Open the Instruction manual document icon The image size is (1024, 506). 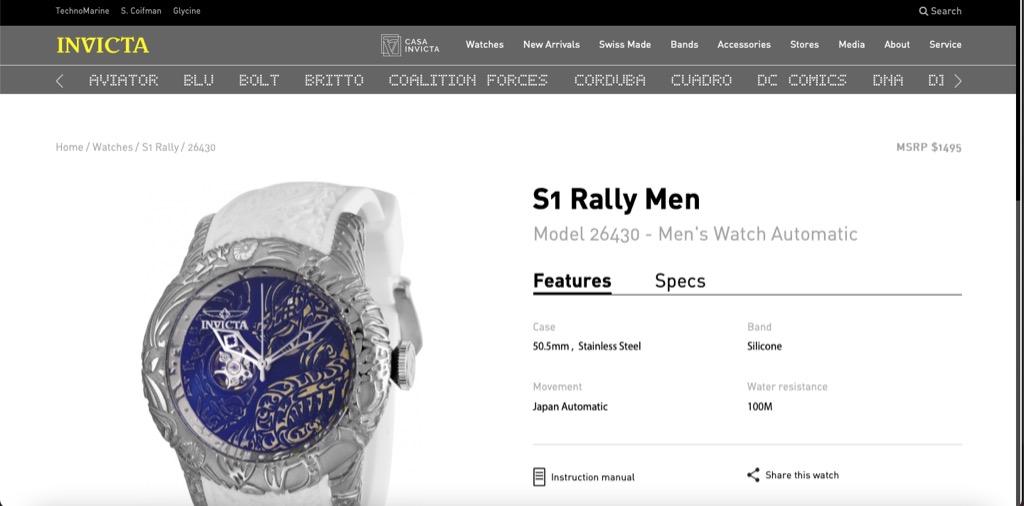pyautogui.click(x=539, y=477)
